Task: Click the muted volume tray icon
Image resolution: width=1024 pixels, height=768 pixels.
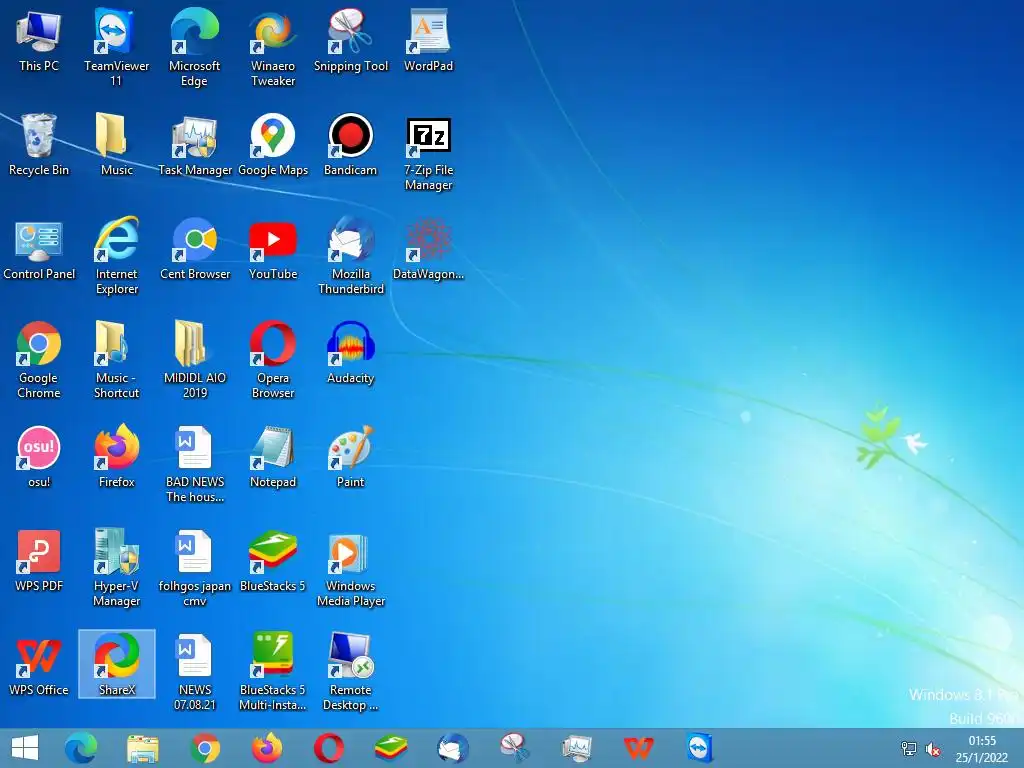Action: pos(933,749)
